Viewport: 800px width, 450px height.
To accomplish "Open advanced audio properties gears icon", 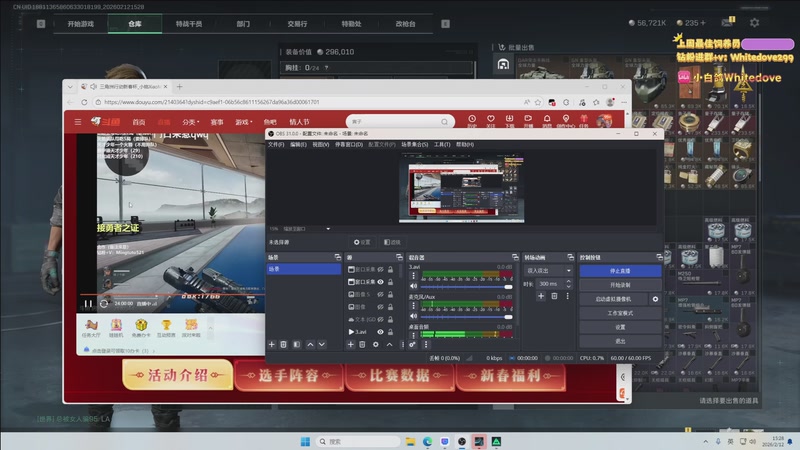I will point(412,345).
